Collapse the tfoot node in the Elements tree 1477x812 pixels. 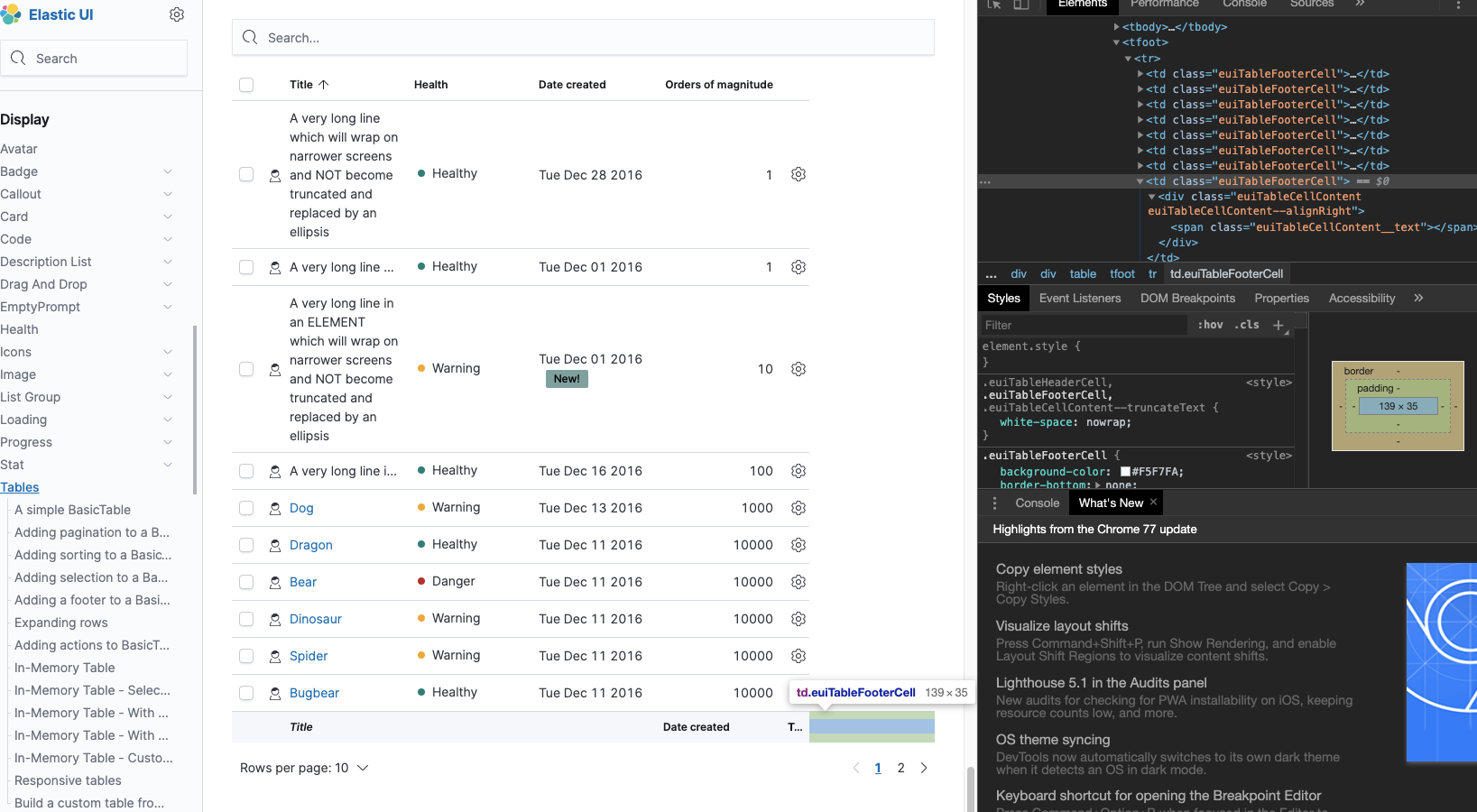(1116, 42)
